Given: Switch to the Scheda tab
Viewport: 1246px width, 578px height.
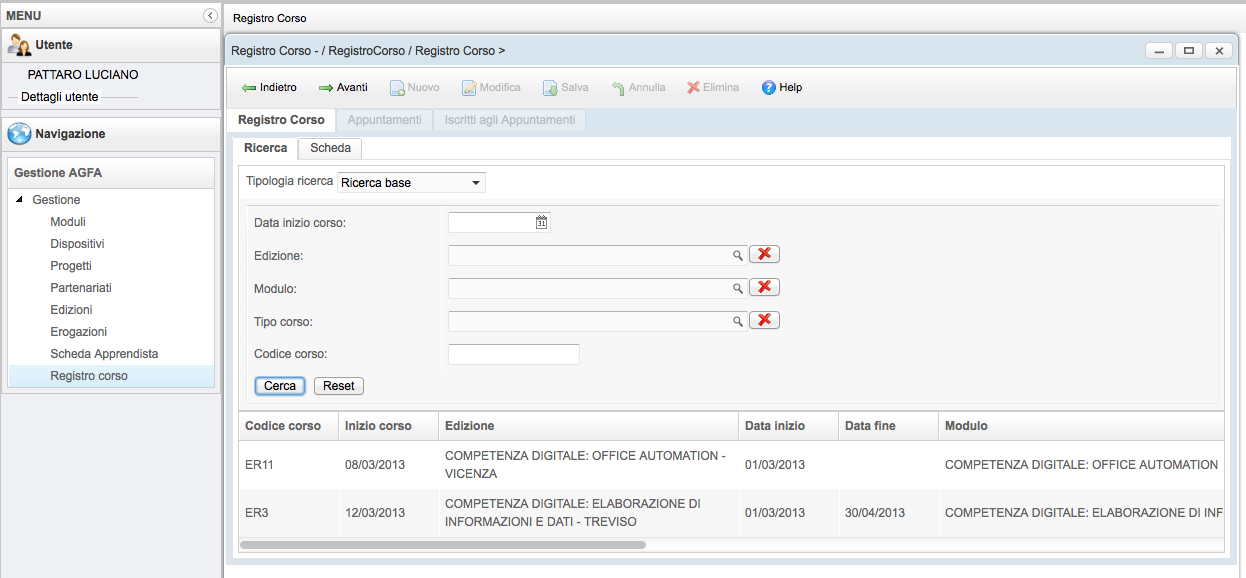Looking at the screenshot, I should (x=330, y=148).
